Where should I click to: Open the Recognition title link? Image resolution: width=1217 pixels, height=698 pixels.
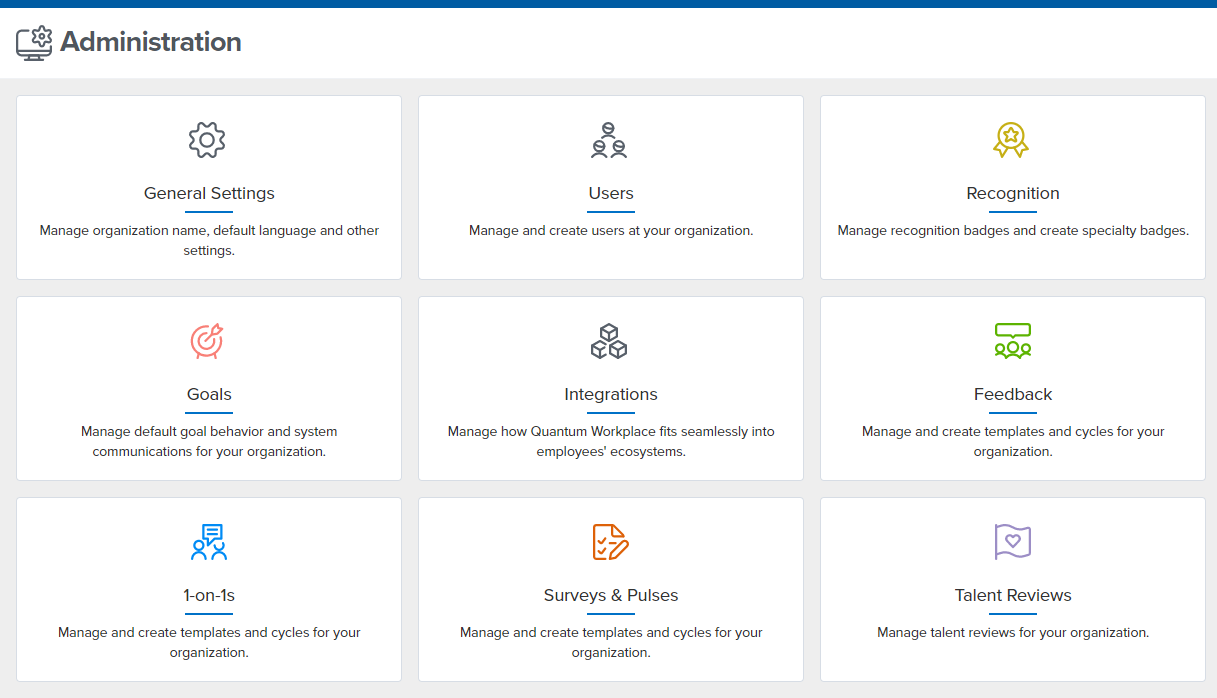(x=1013, y=193)
